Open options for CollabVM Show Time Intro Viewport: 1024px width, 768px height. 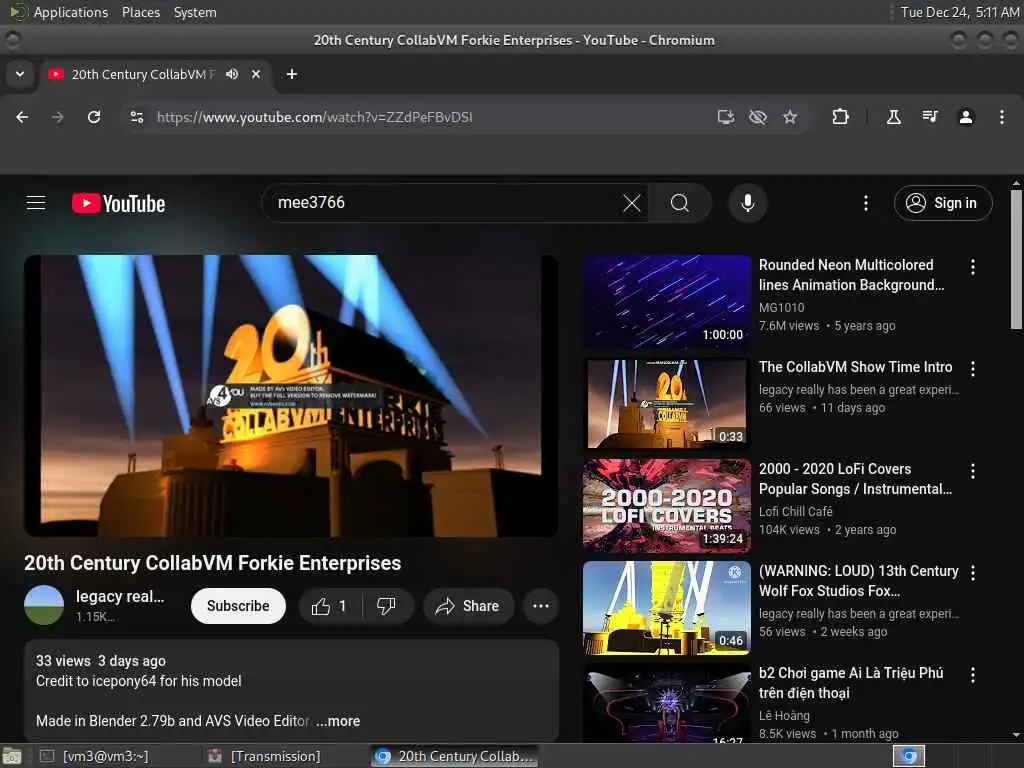[973, 369]
